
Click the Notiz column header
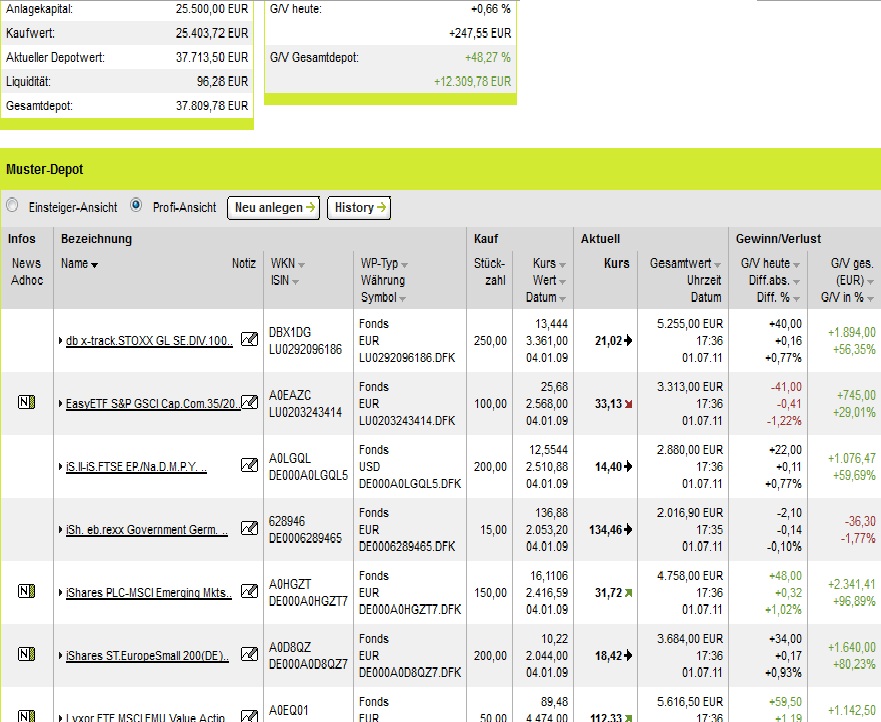click(244, 264)
